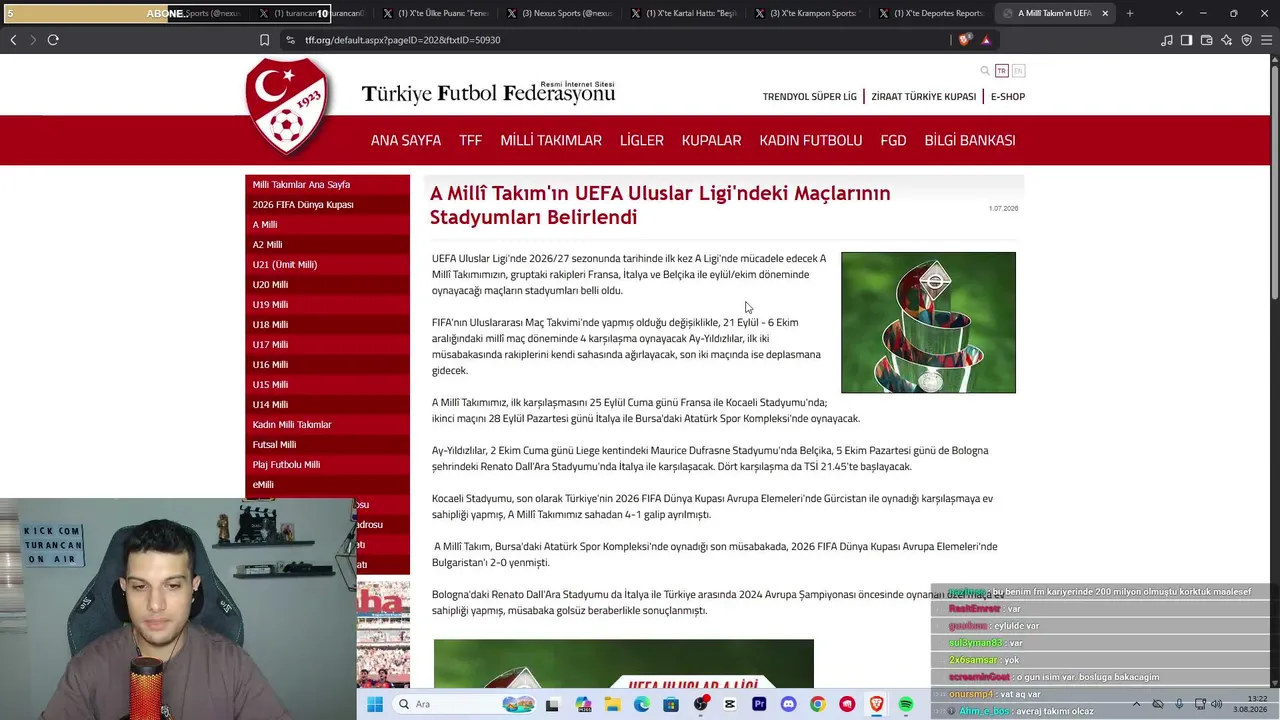This screenshot has height=720, width=1280.
Task: Reload the page with the refresh icon
Action: (x=53, y=40)
